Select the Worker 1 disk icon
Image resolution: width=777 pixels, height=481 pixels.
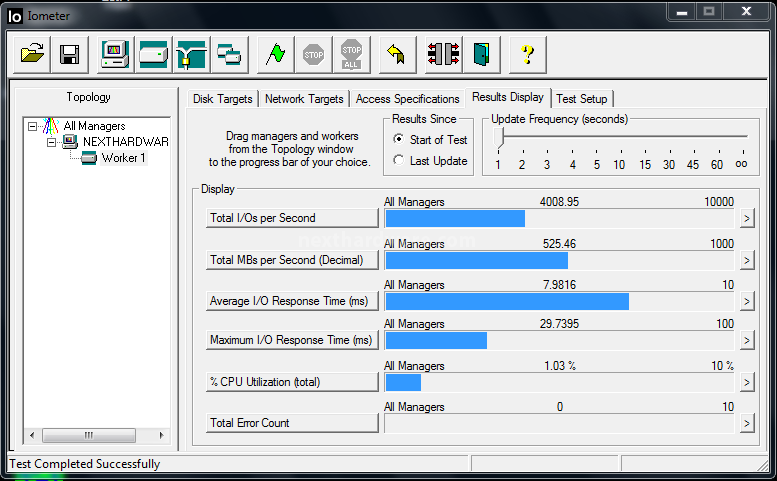coord(89,159)
